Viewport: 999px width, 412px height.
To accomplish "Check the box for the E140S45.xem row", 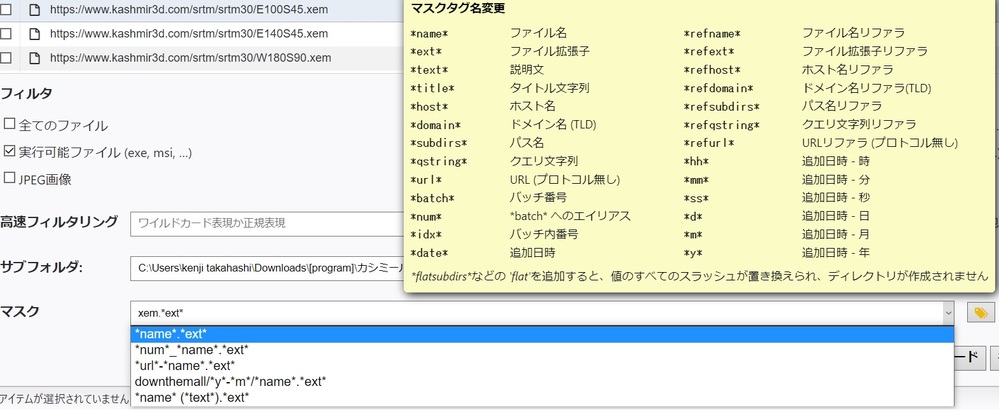I will 6,33.
